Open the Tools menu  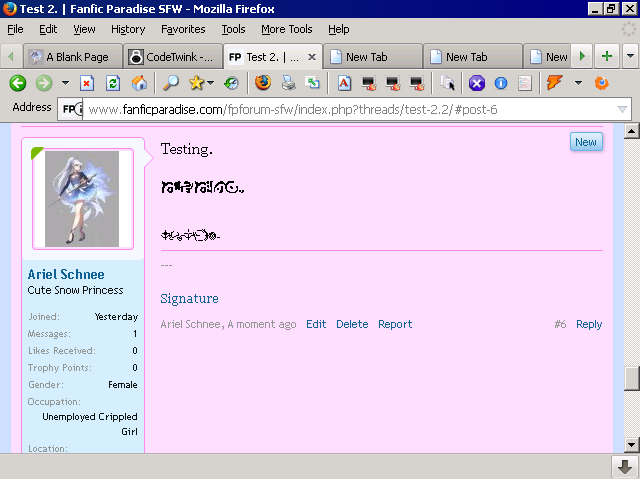tap(233, 29)
